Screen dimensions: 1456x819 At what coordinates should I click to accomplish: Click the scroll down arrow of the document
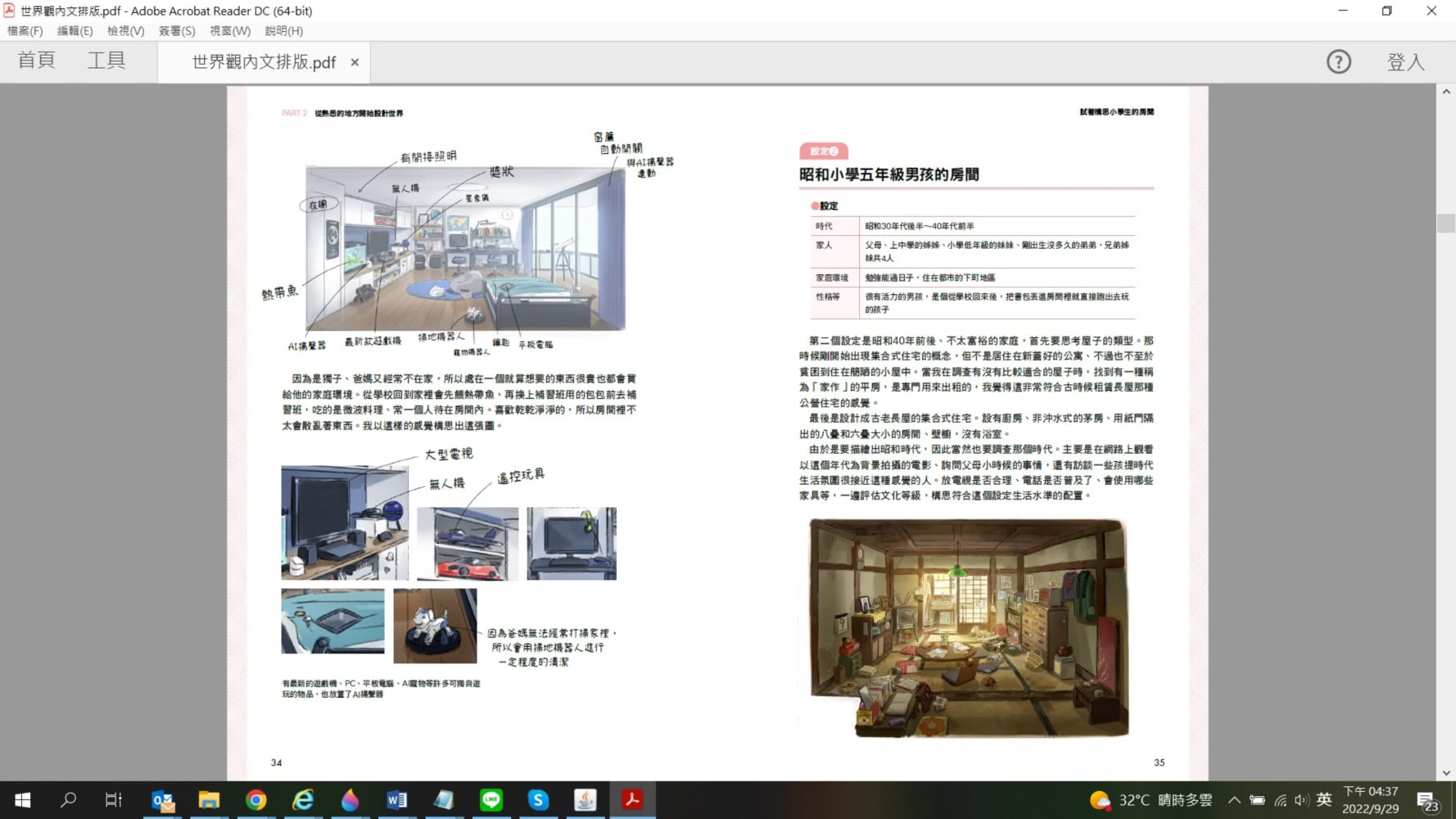pyautogui.click(x=1446, y=772)
